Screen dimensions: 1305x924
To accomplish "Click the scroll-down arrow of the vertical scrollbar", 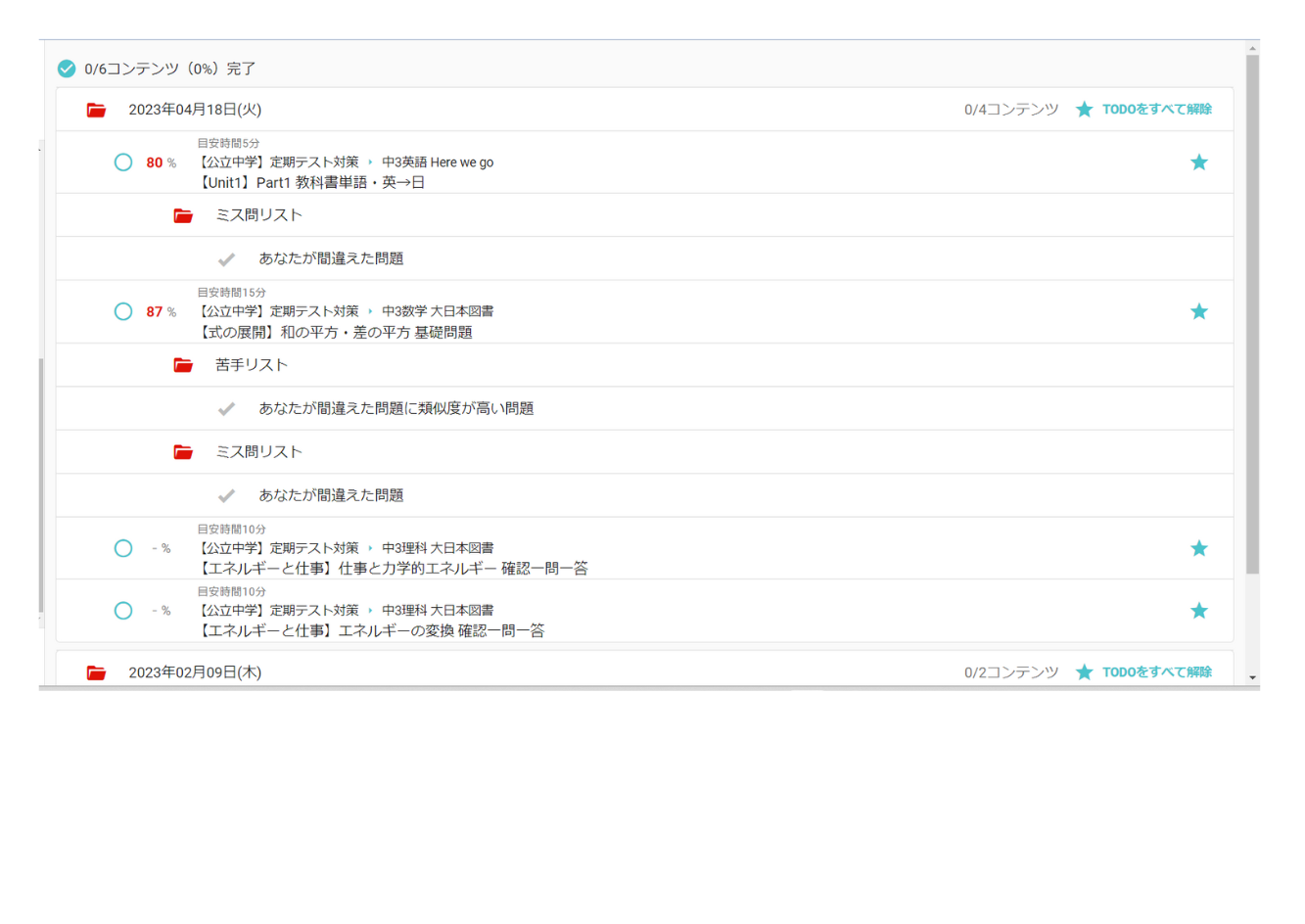I will point(1252,677).
